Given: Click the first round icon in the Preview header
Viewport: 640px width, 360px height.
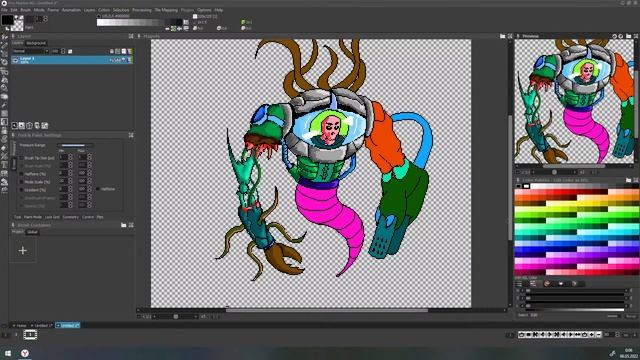Looking at the screenshot, I should [x=614, y=36].
